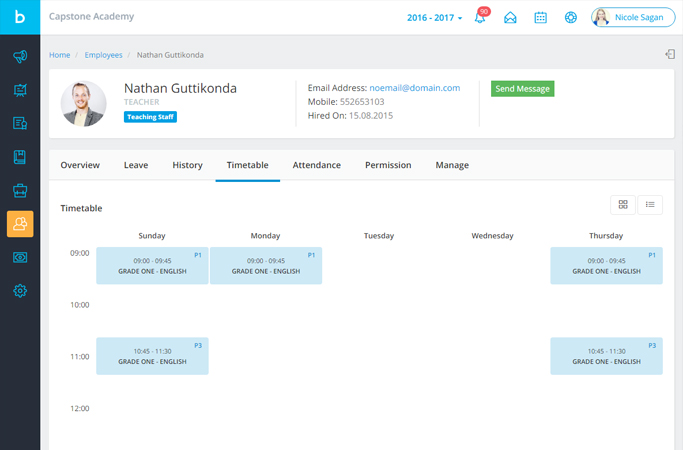The image size is (683, 450).
Task: Select Monday's 09:00 Grade One English slot
Action: click(266, 266)
